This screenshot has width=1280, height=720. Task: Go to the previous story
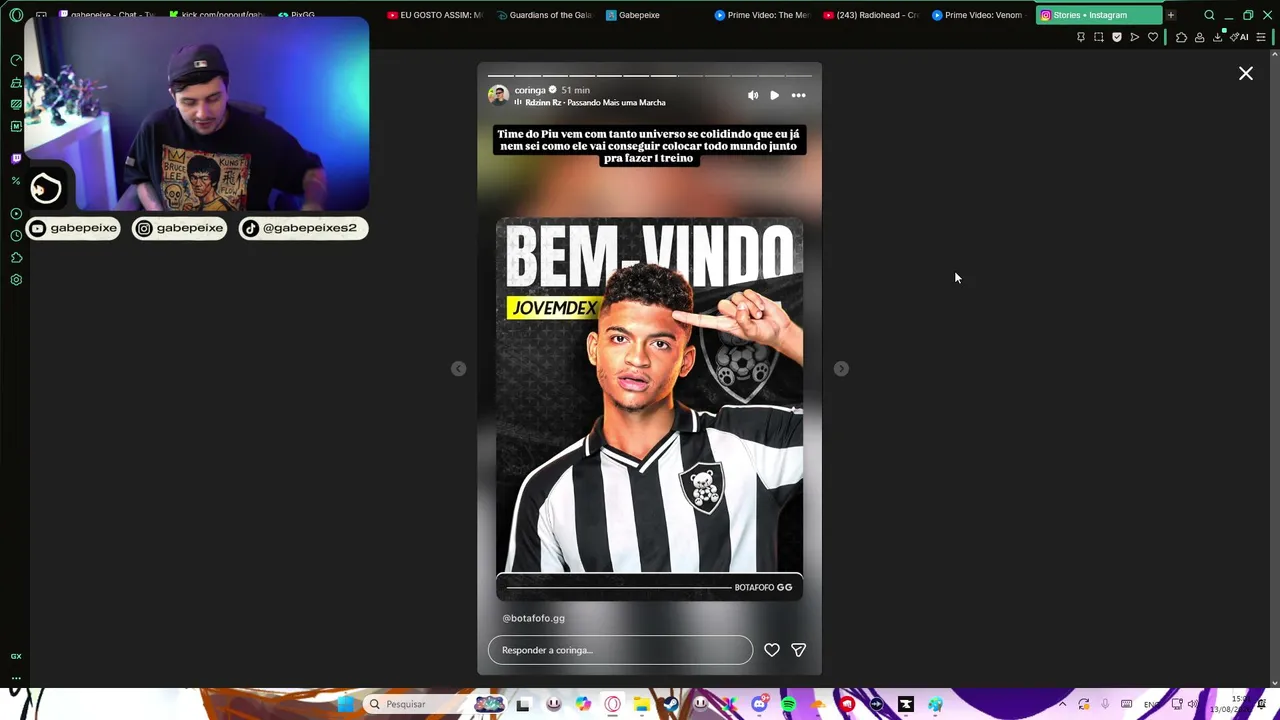[458, 369]
